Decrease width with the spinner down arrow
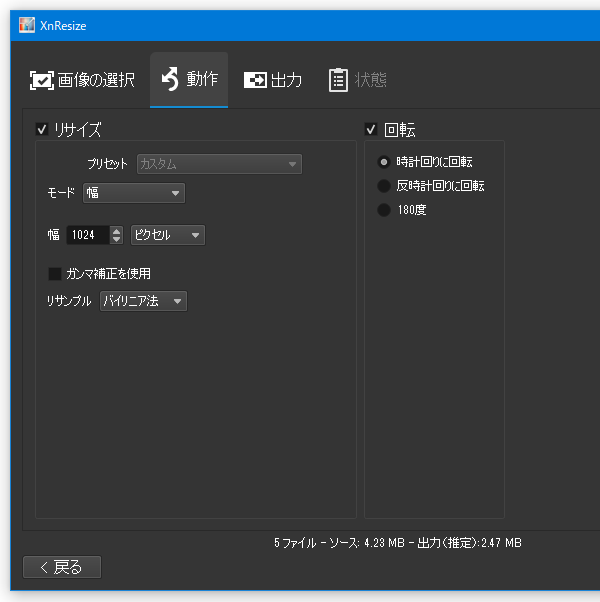Image resolution: width=600 pixels, height=602 pixels. [116, 240]
